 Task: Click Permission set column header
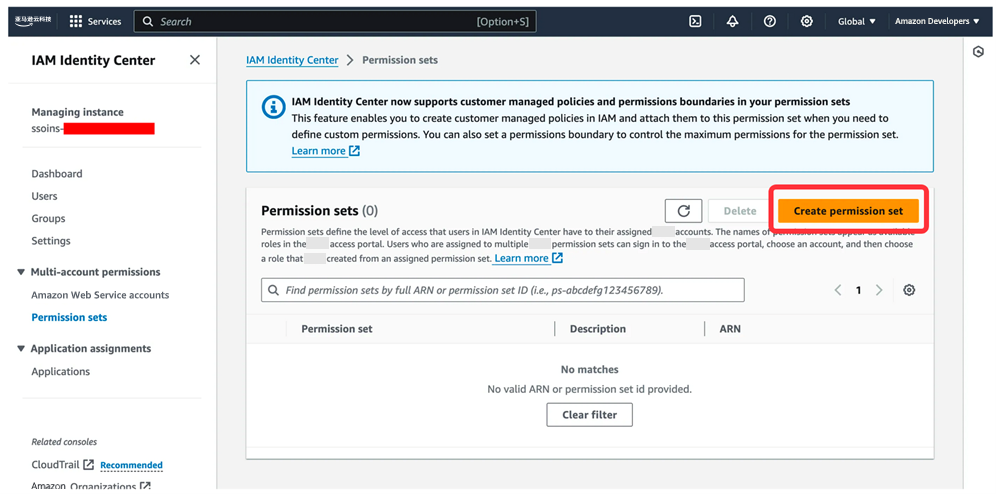(337, 329)
